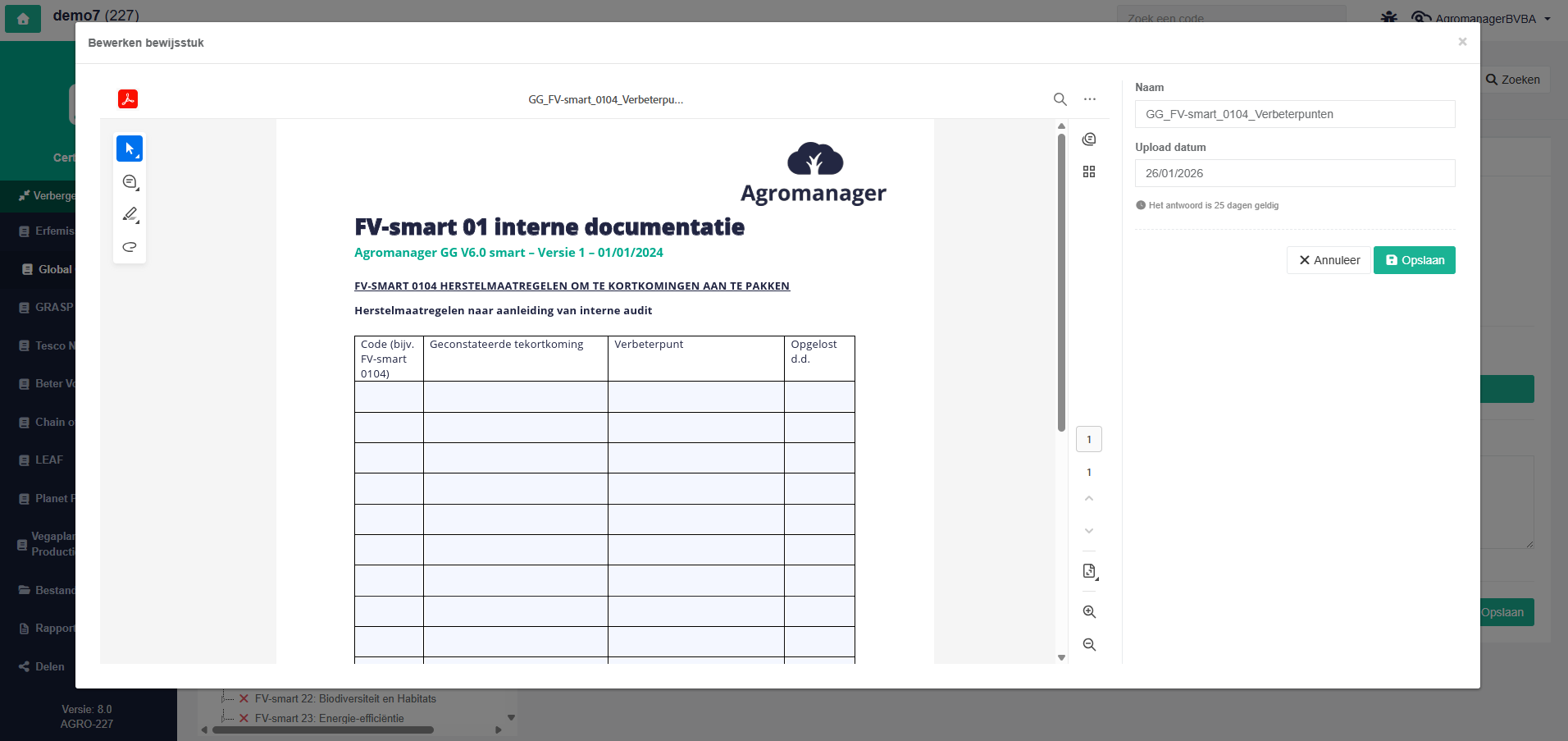Open the comments panel icon
The width and height of the screenshot is (1568, 741).
point(1089,140)
